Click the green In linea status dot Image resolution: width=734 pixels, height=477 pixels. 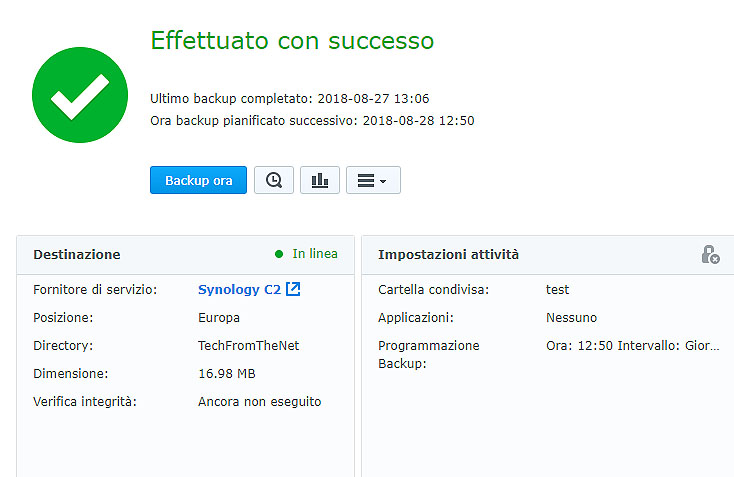coord(279,254)
